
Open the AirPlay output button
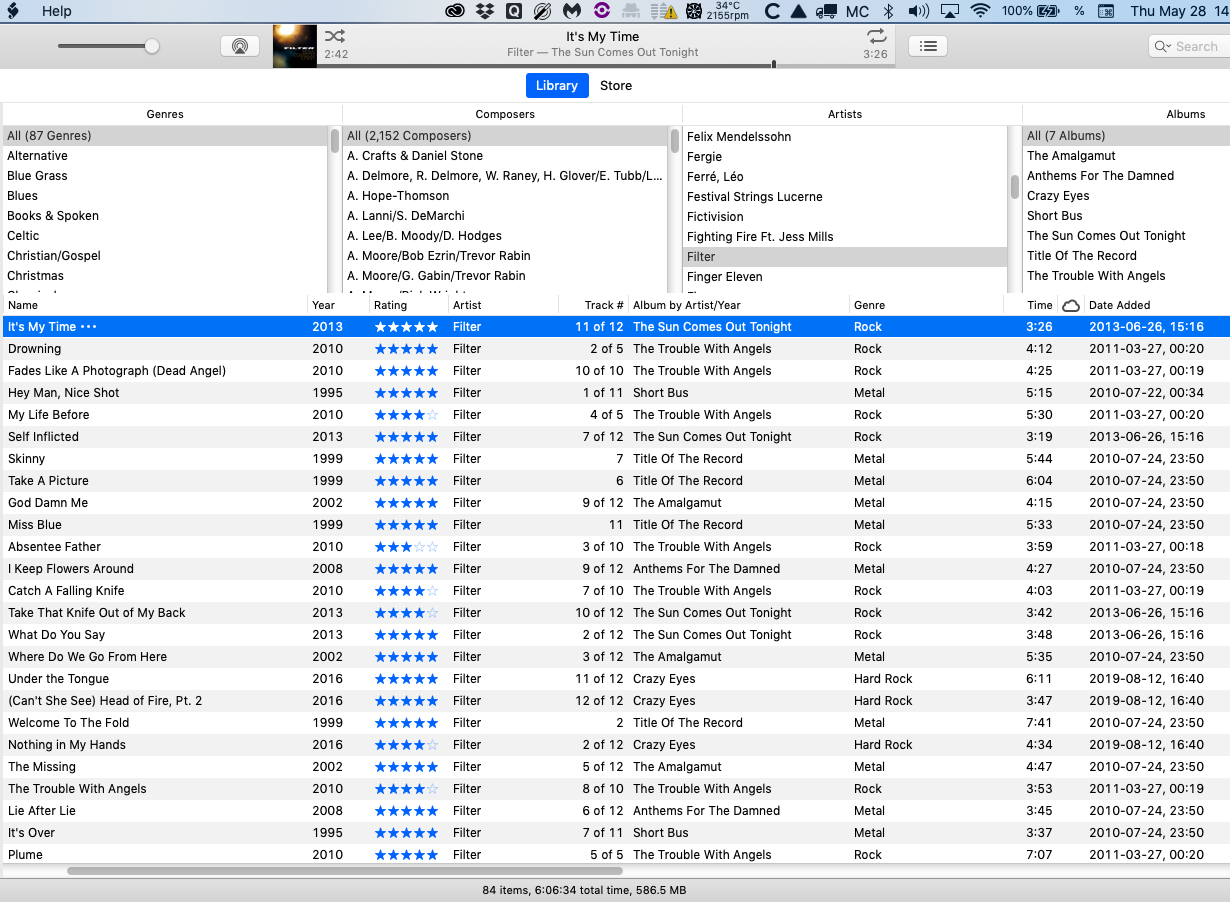(x=239, y=46)
